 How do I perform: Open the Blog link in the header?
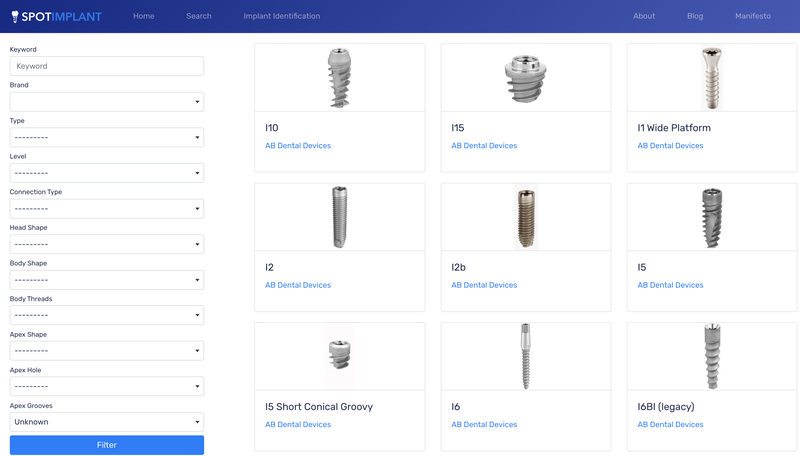coord(695,16)
